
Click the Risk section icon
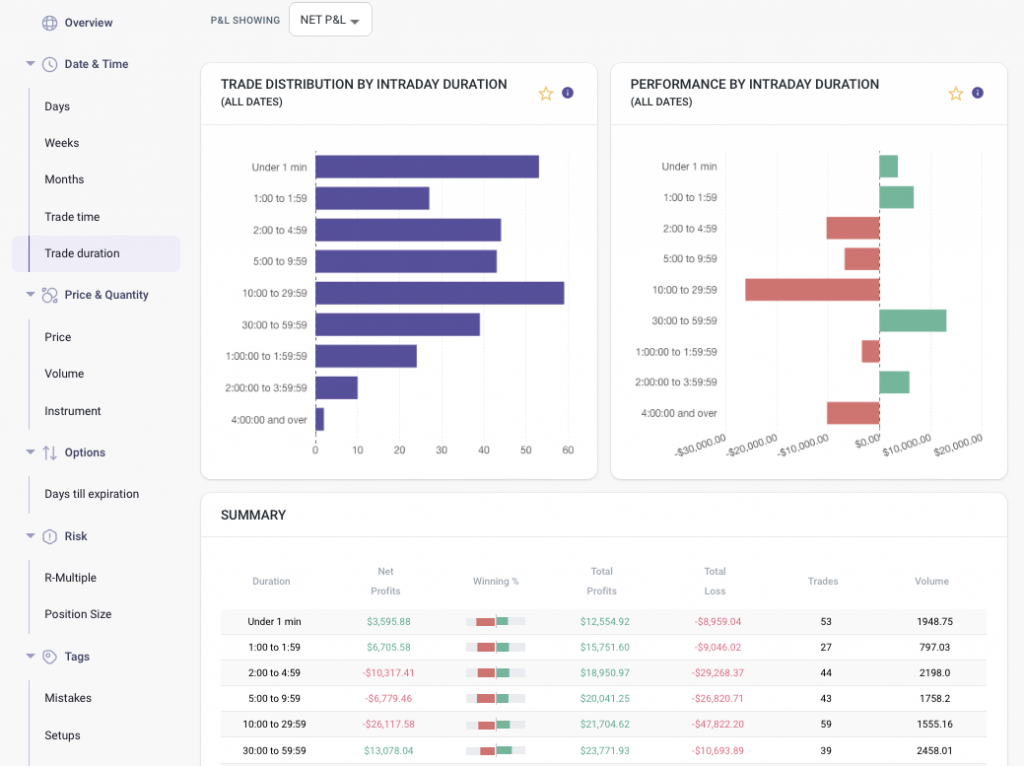pos(52,536)
